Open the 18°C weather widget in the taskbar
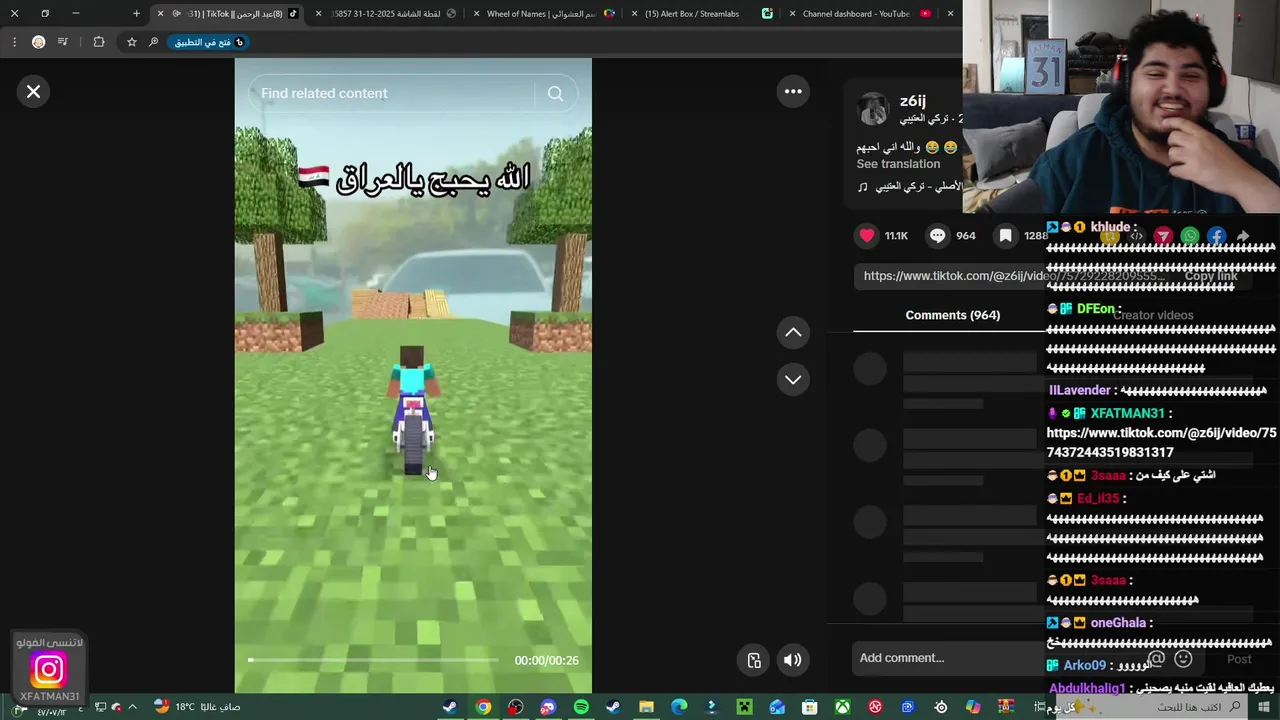 coord(197,707)
